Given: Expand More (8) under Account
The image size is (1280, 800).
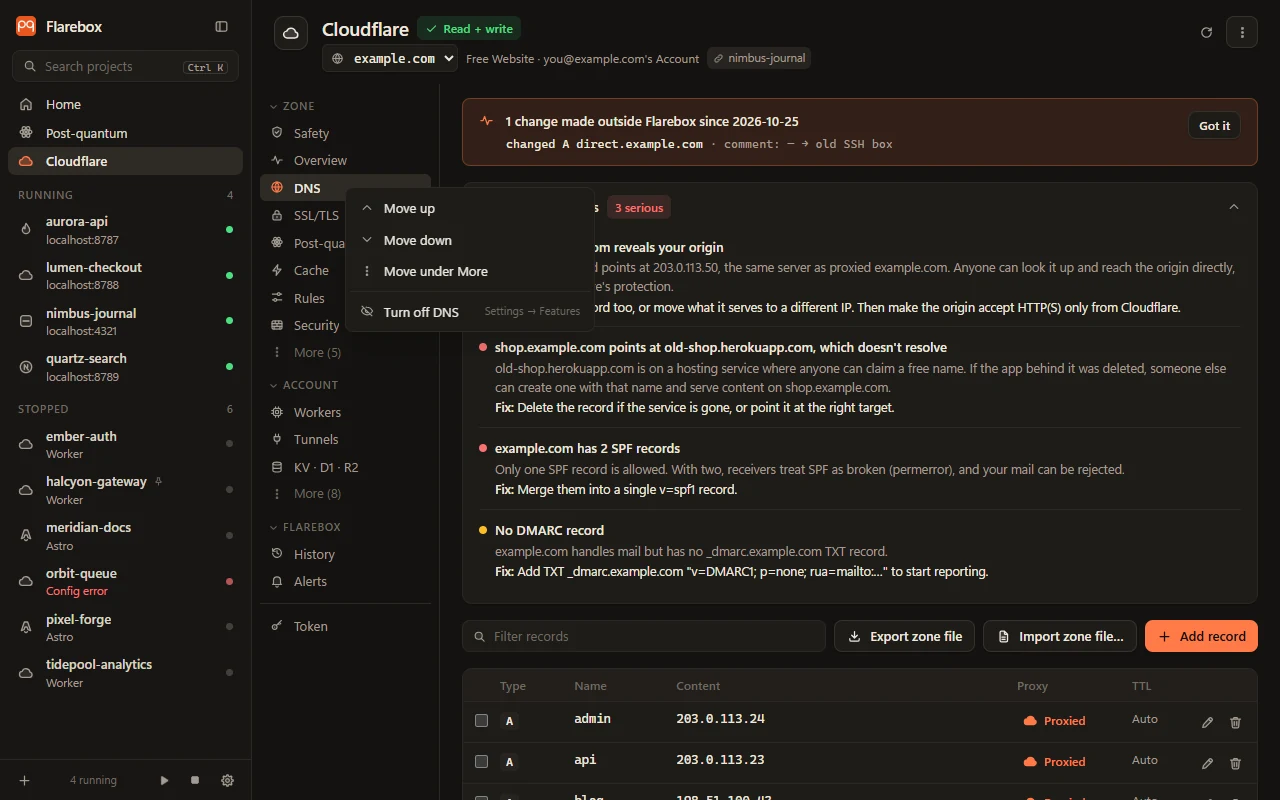Looking at the screenshot, I should (x=345, y=493).
